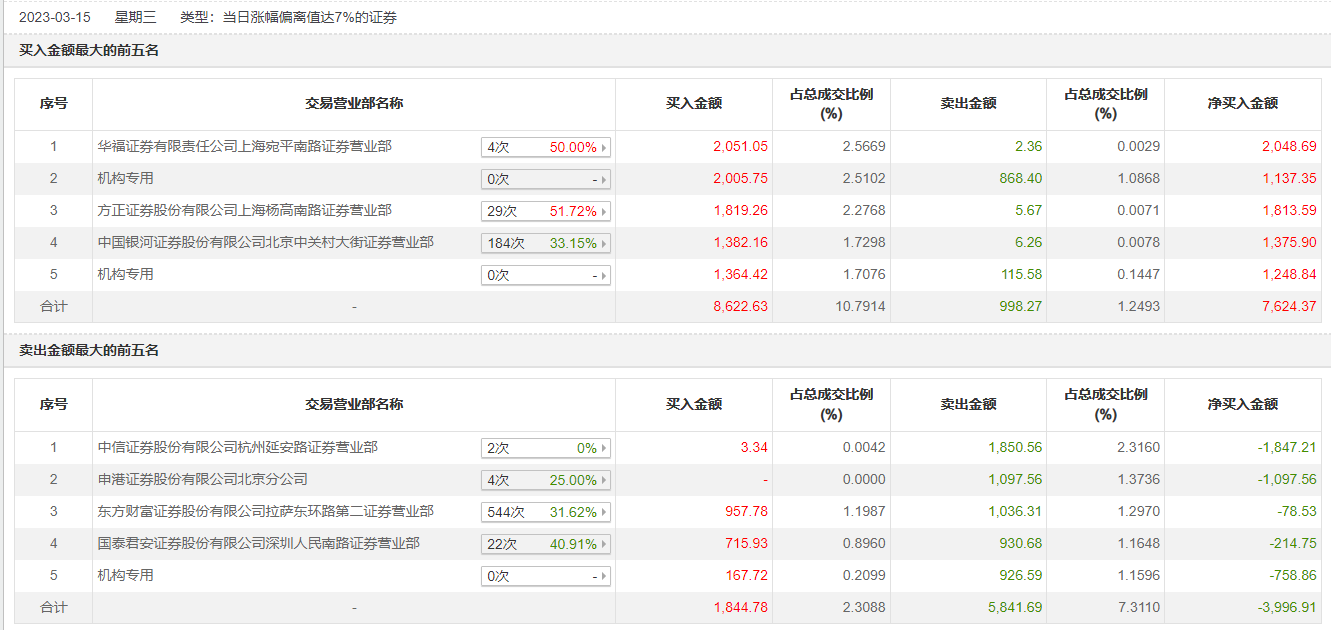1331x630 pixels.
Task: Expand the "4次 50.00%" dropdown for 华福证券
Action: (546, 147)
